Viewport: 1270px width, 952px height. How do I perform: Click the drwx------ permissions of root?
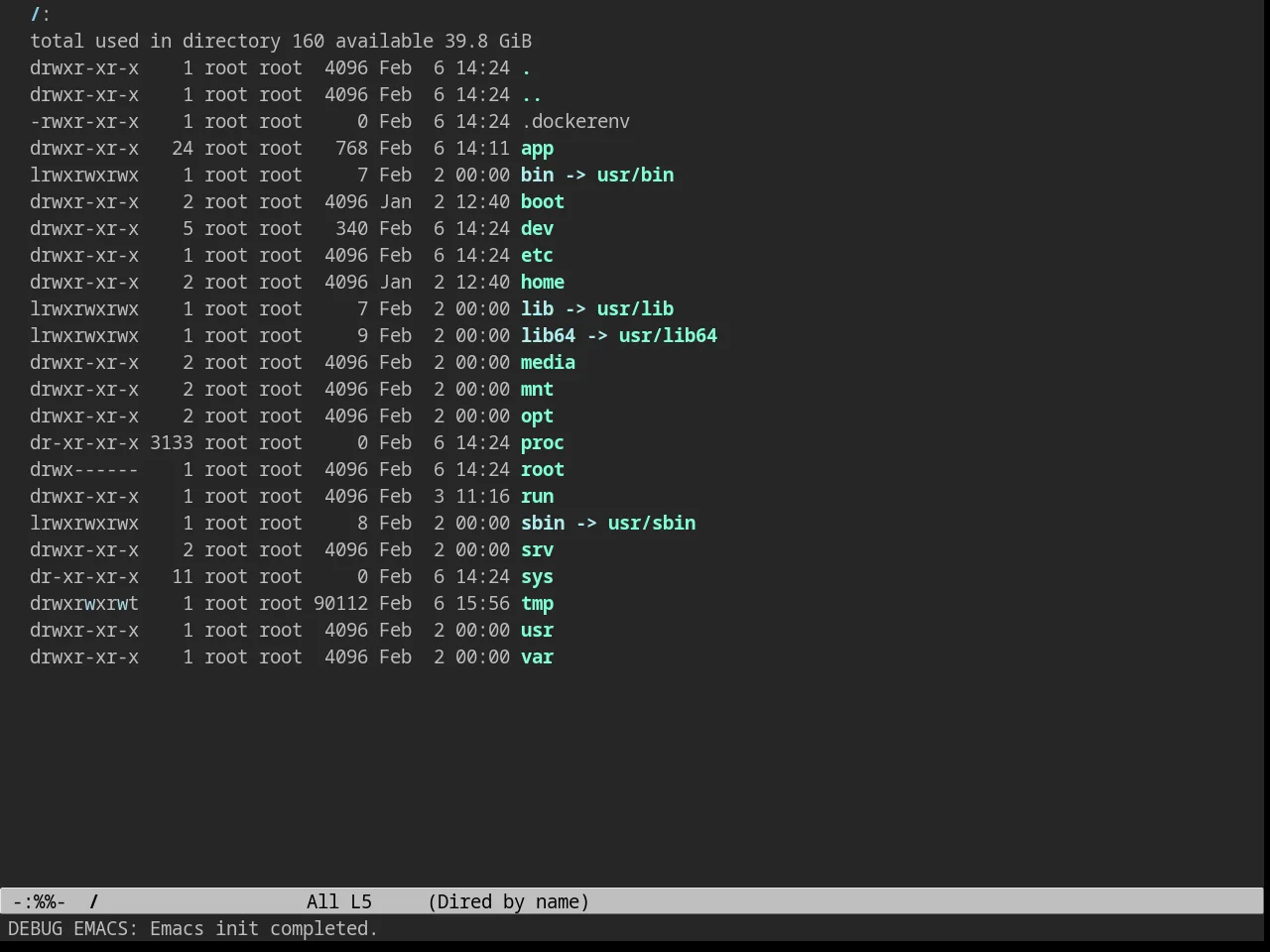[x=84, y=470]
